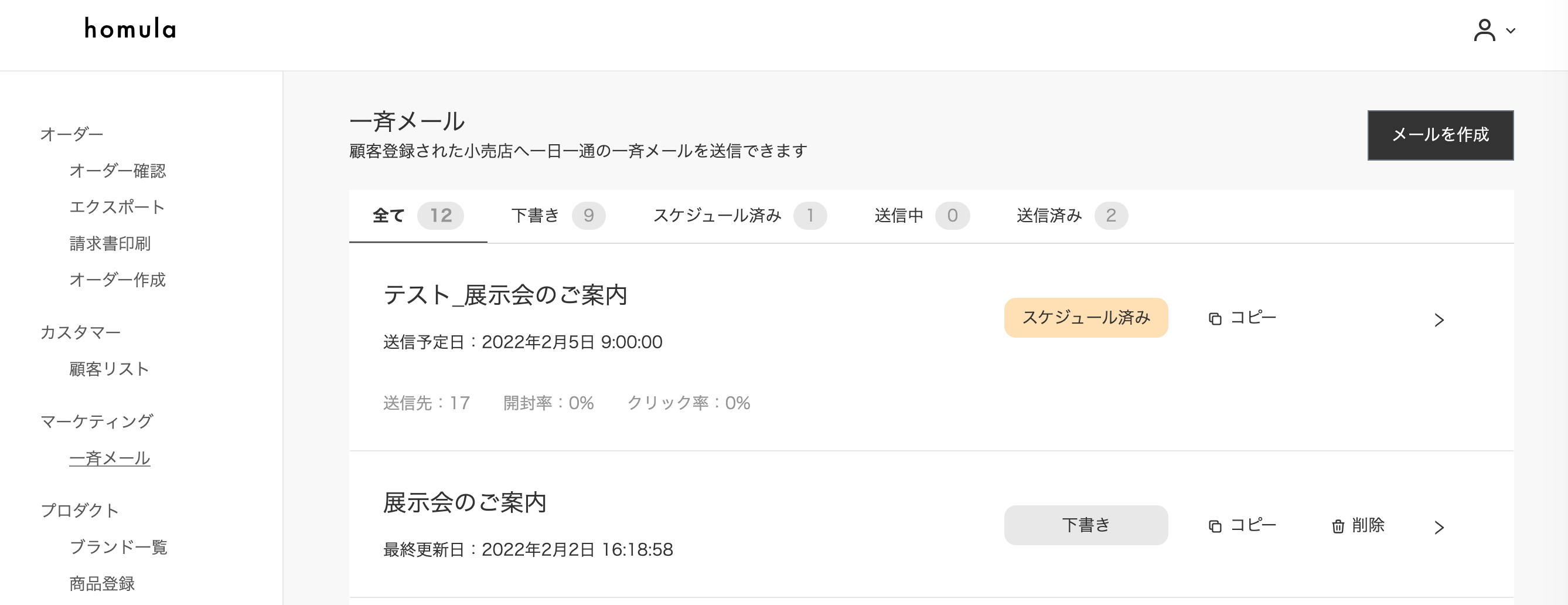1568x605 pixels.
Task: Switch to the 全て tab
Action: click(x=418, y=216)
